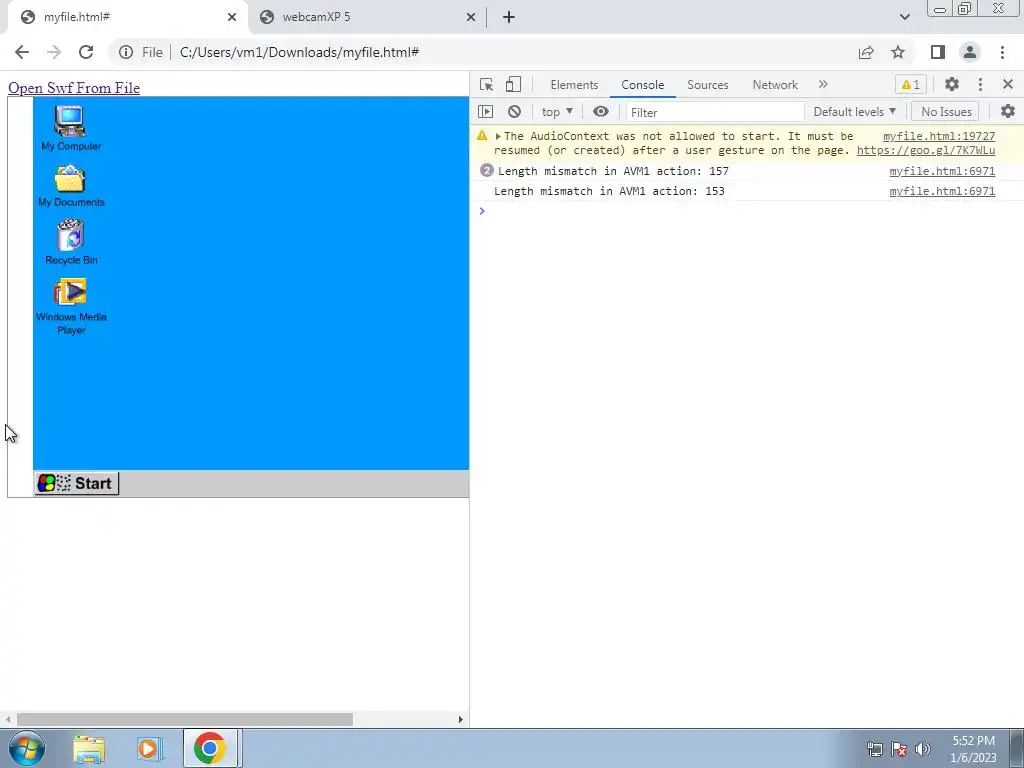Open myfile.html:6971 link for action 157
Viewport: 1024px width, 768px height.
(x=942, y=171)
